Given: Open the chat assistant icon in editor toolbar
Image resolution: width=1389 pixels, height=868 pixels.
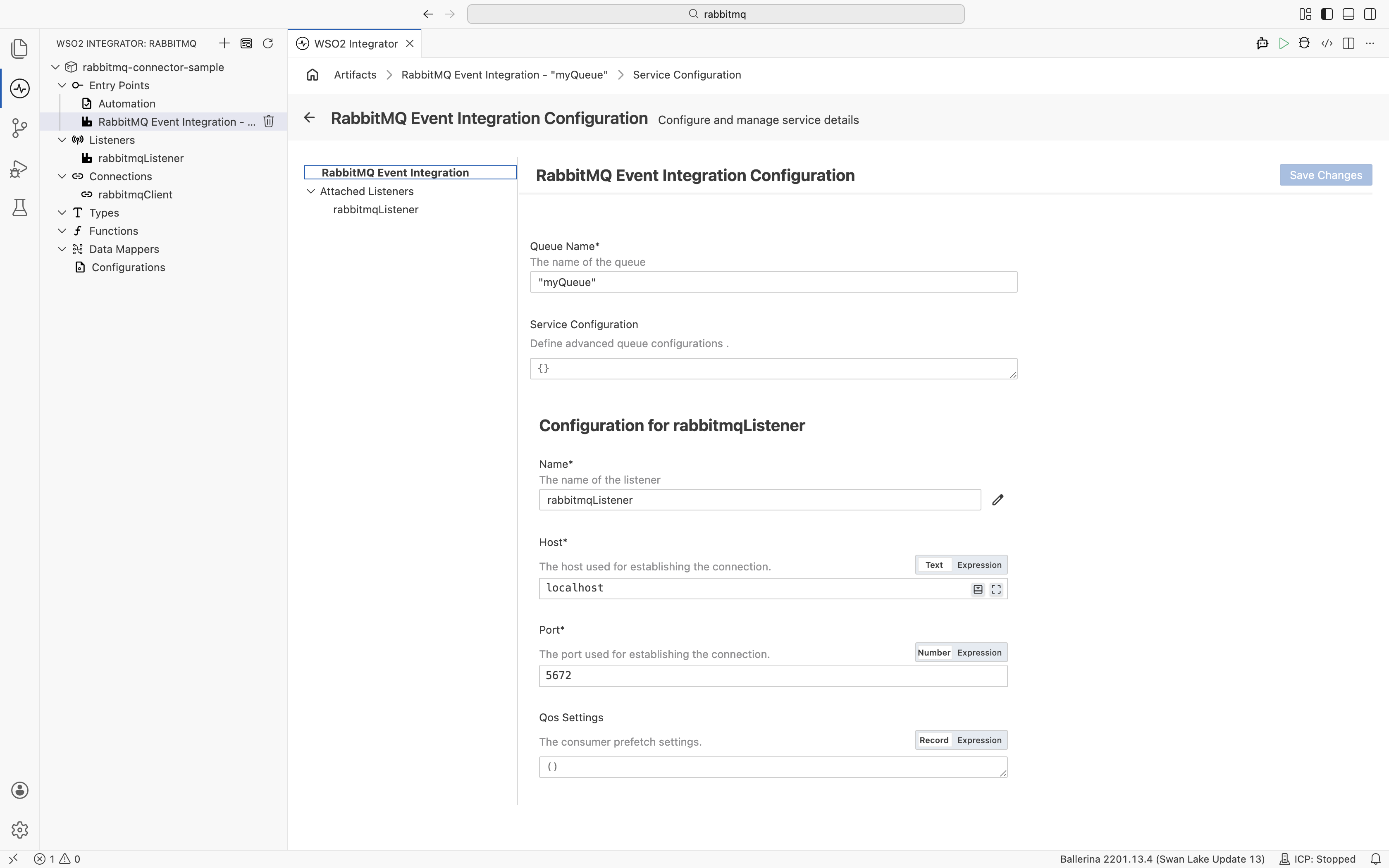Looking at the screenshot, I should (x=1262, y=43).
